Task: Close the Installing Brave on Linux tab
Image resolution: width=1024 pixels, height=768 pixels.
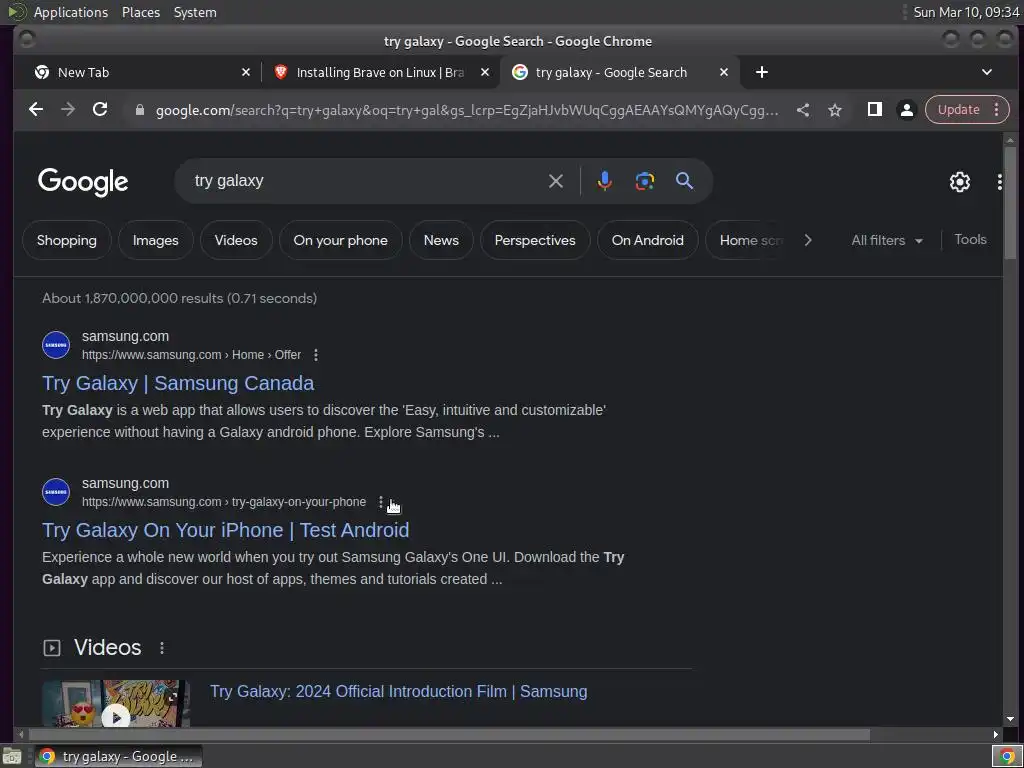Action: 485,72
